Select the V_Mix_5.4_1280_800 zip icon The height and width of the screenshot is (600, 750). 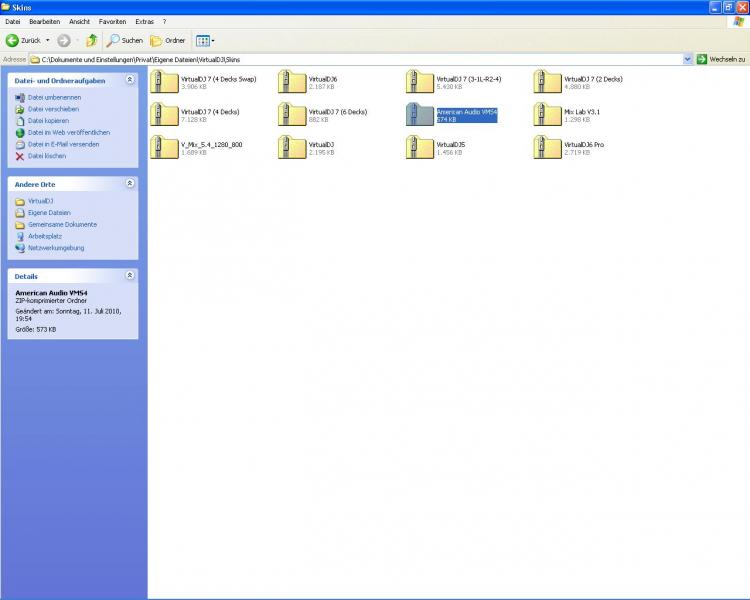pos(164,147)
